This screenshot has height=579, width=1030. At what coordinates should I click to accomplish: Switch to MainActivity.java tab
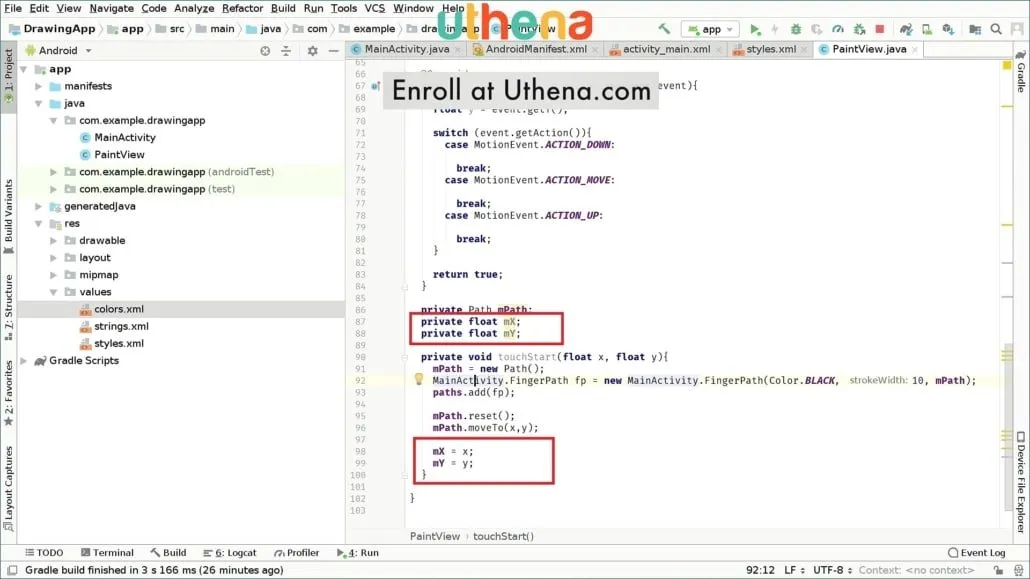click(x=407, y=49)
